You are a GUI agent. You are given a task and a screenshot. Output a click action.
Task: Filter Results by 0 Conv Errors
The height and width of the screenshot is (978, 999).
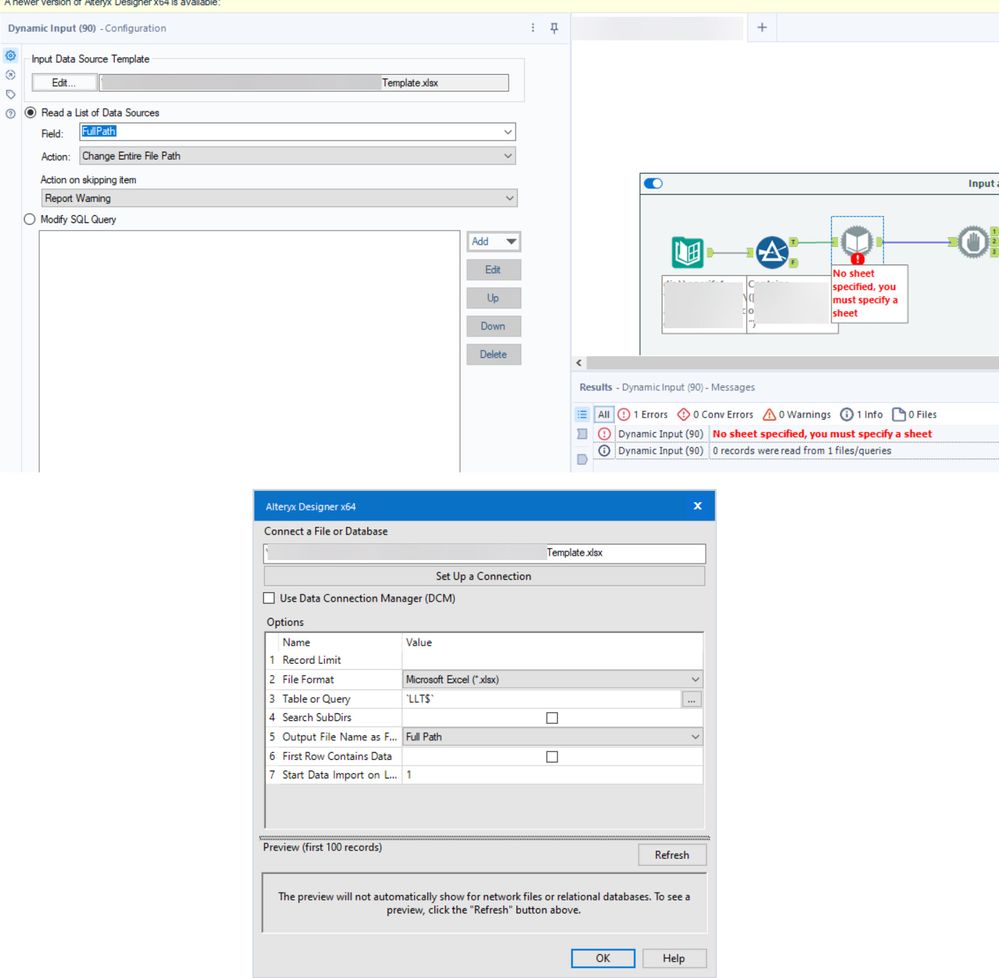[715, 414]
